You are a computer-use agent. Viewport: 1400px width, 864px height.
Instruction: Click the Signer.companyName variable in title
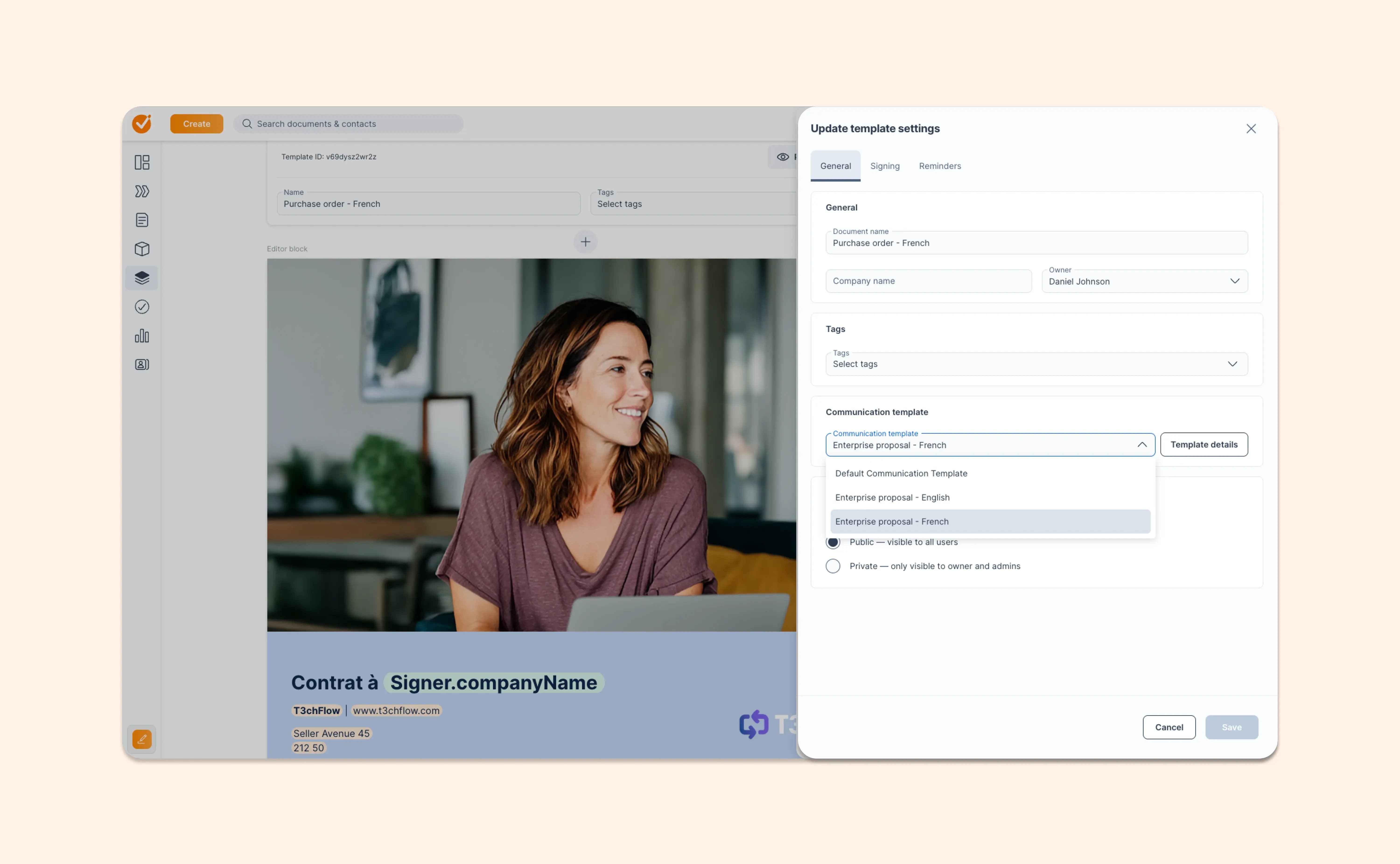pyautogui.click(x=494, y=682)
